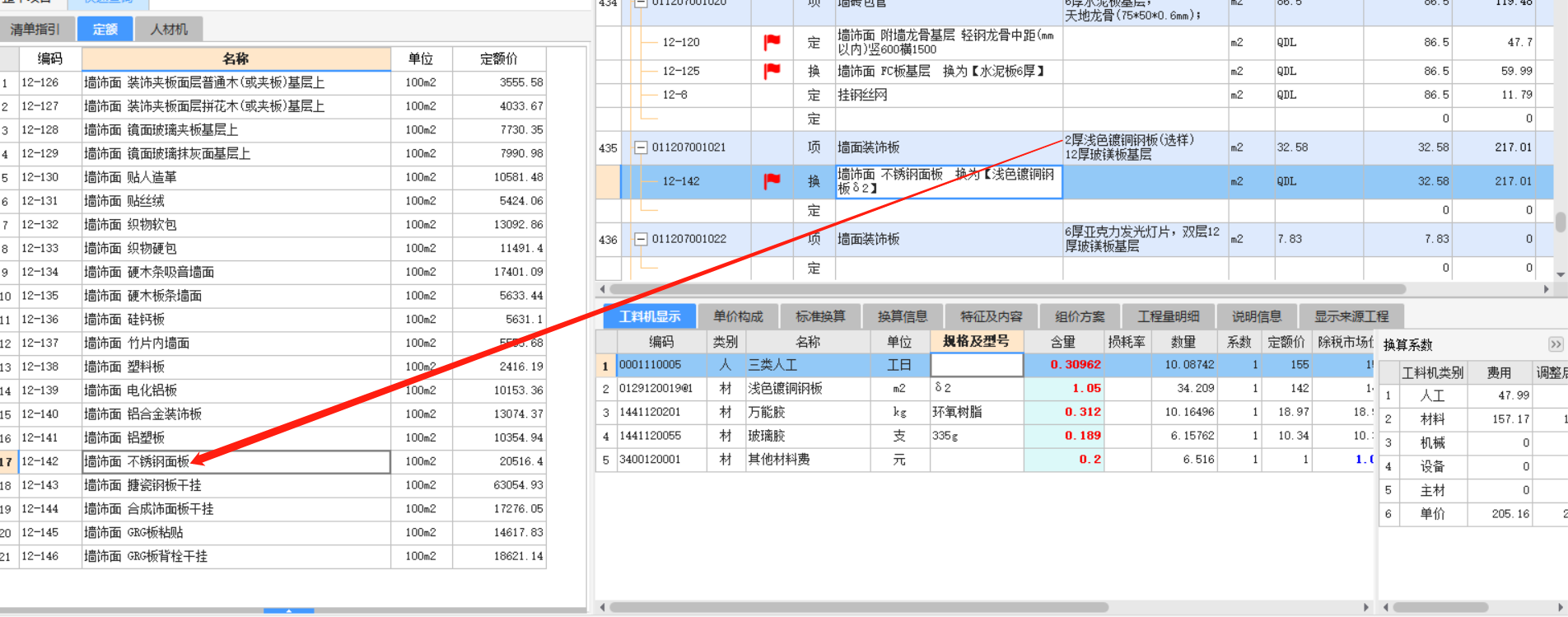Open the 工程量明细 tab
The height and width of the screenshot is (617, 1568).
pos(1168,316)
